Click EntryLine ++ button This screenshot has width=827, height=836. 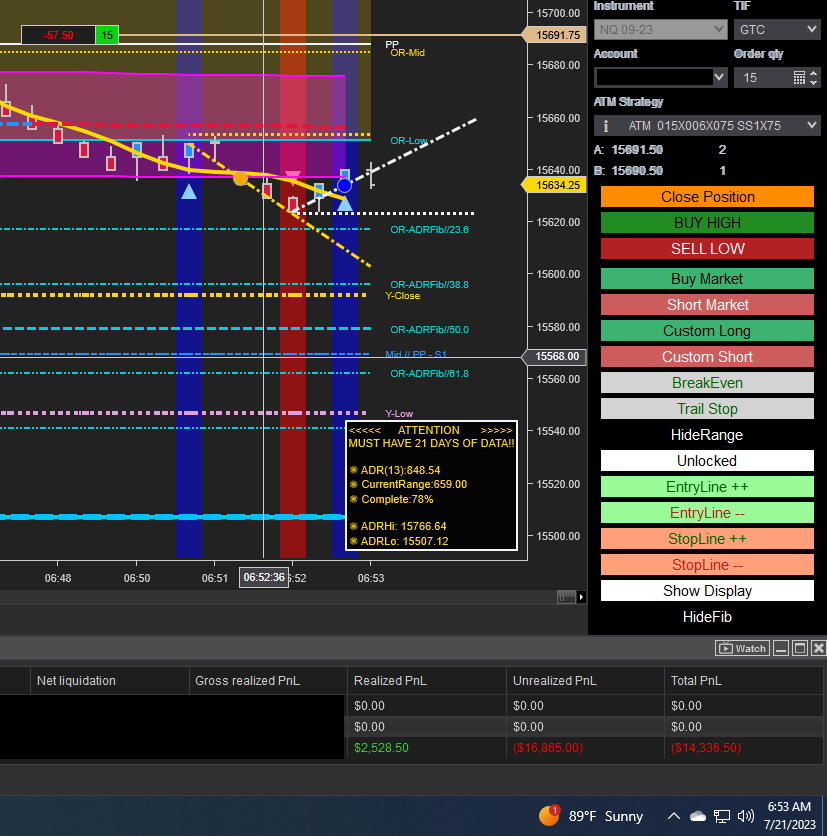click(707, 487)
